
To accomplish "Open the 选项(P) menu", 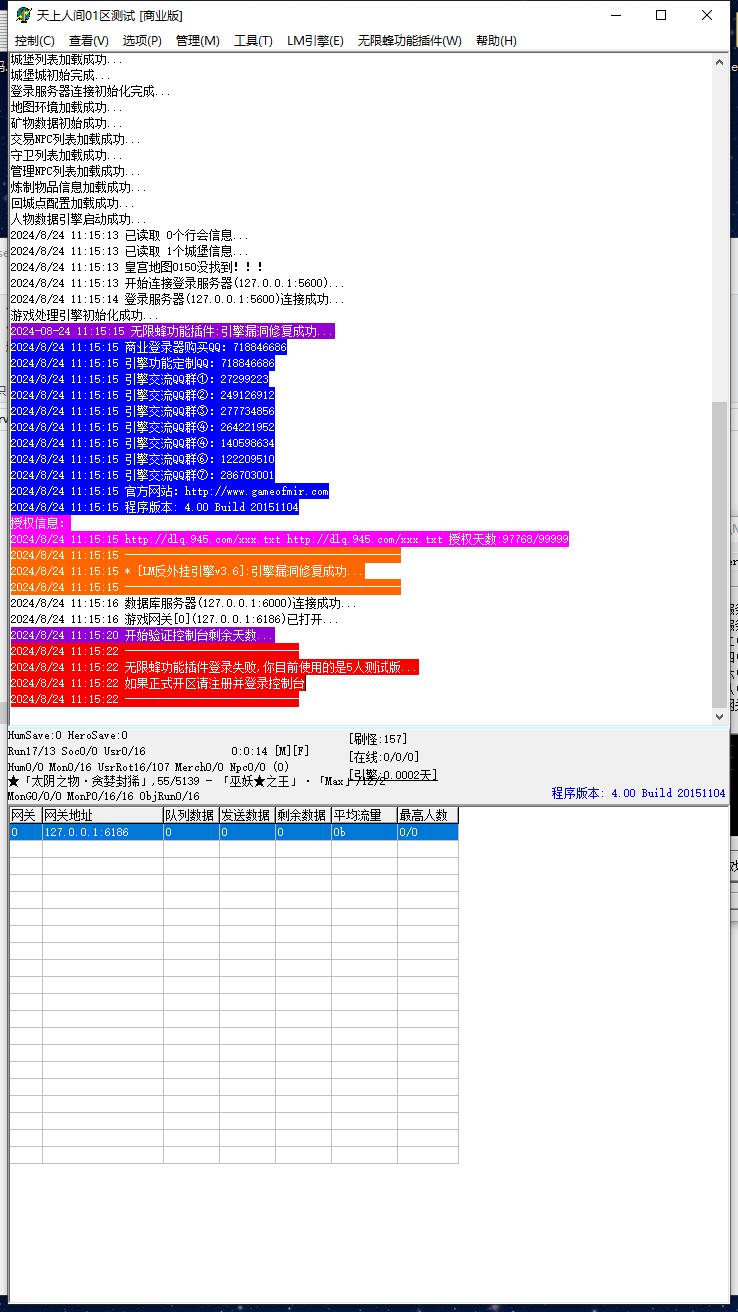I will pos(142,41).
